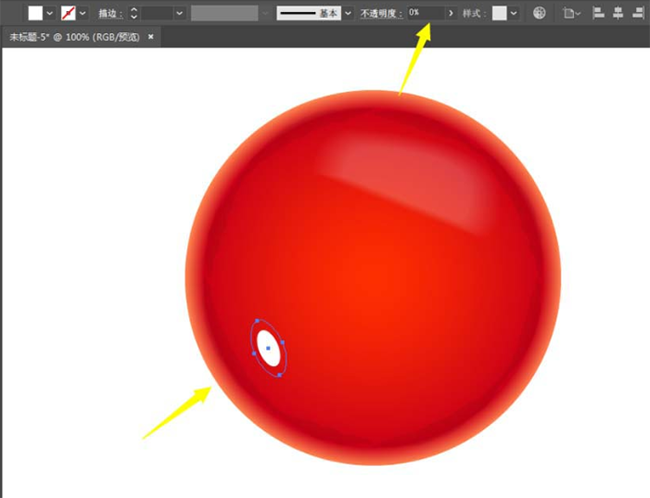Image resolution: width=650 pixels, height=498 pixels.
Task: Open the brush definition dropdown arrow
Action: coord(348,13)
